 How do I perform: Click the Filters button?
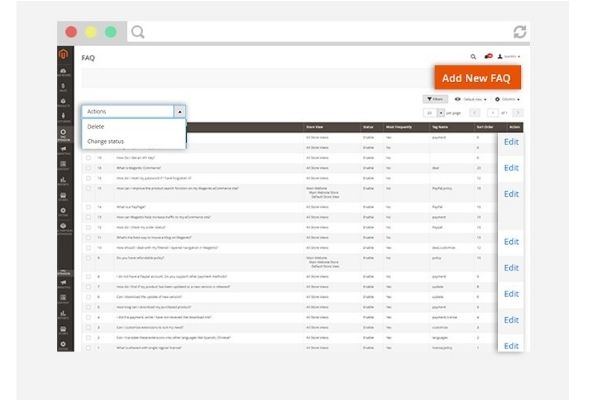pos(434,99)
